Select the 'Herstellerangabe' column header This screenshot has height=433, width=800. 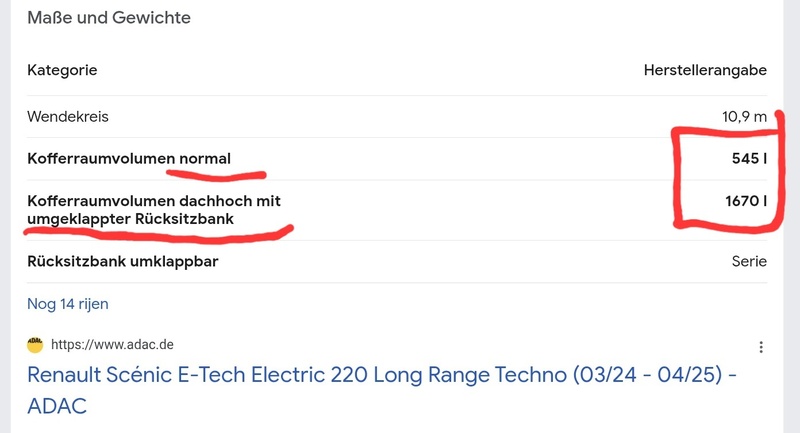coord(706,70)
